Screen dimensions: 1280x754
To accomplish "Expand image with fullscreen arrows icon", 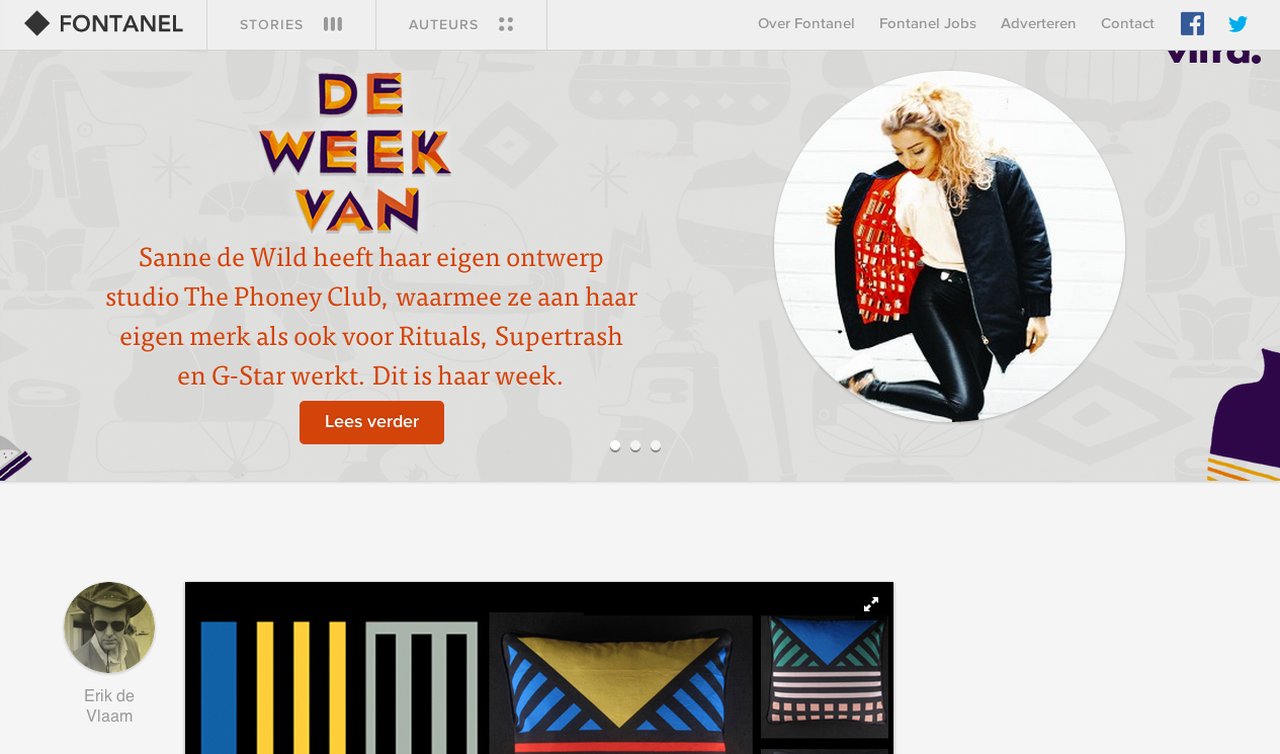I will (x=871, y=604).
